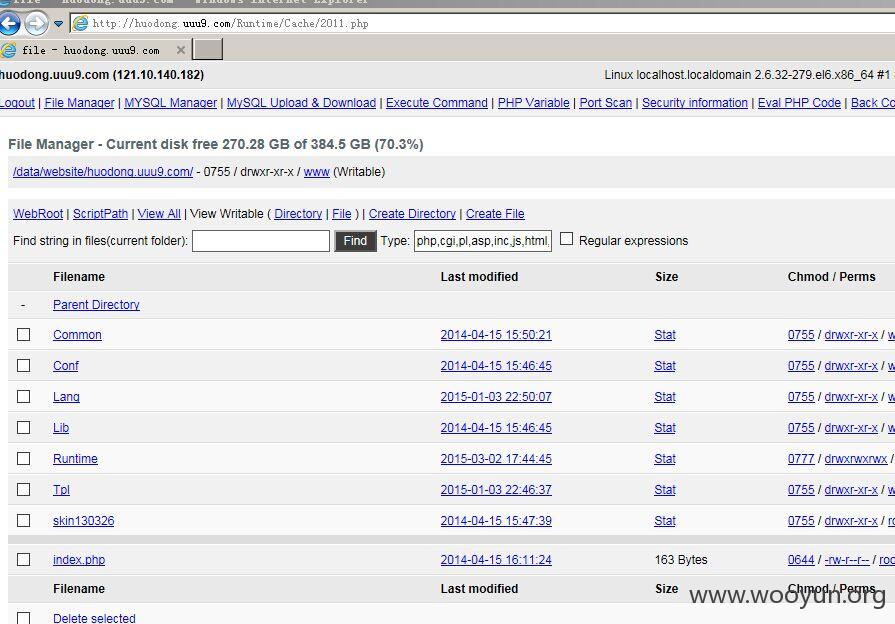This screenshot has width=895, height=624.
Task: Open the Conf folder
Action: click(66, 366)
